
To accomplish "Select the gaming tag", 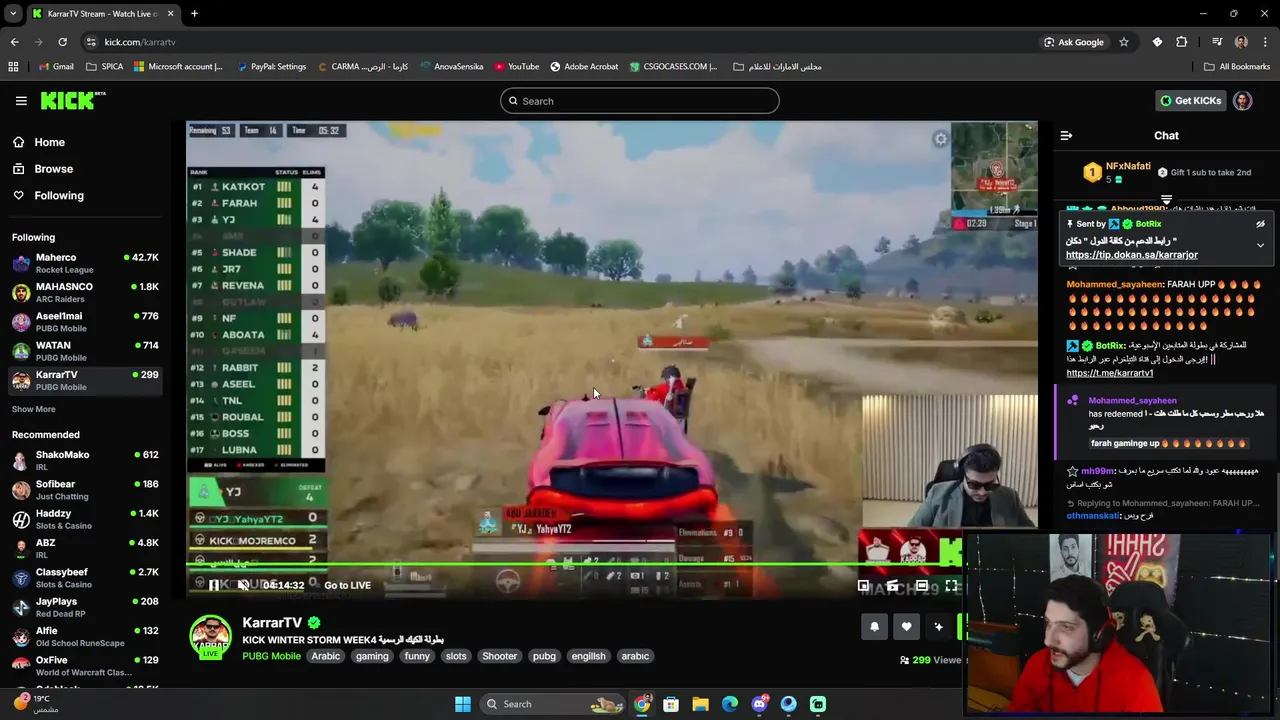I will pyautogui.click(x=372, y=656).
